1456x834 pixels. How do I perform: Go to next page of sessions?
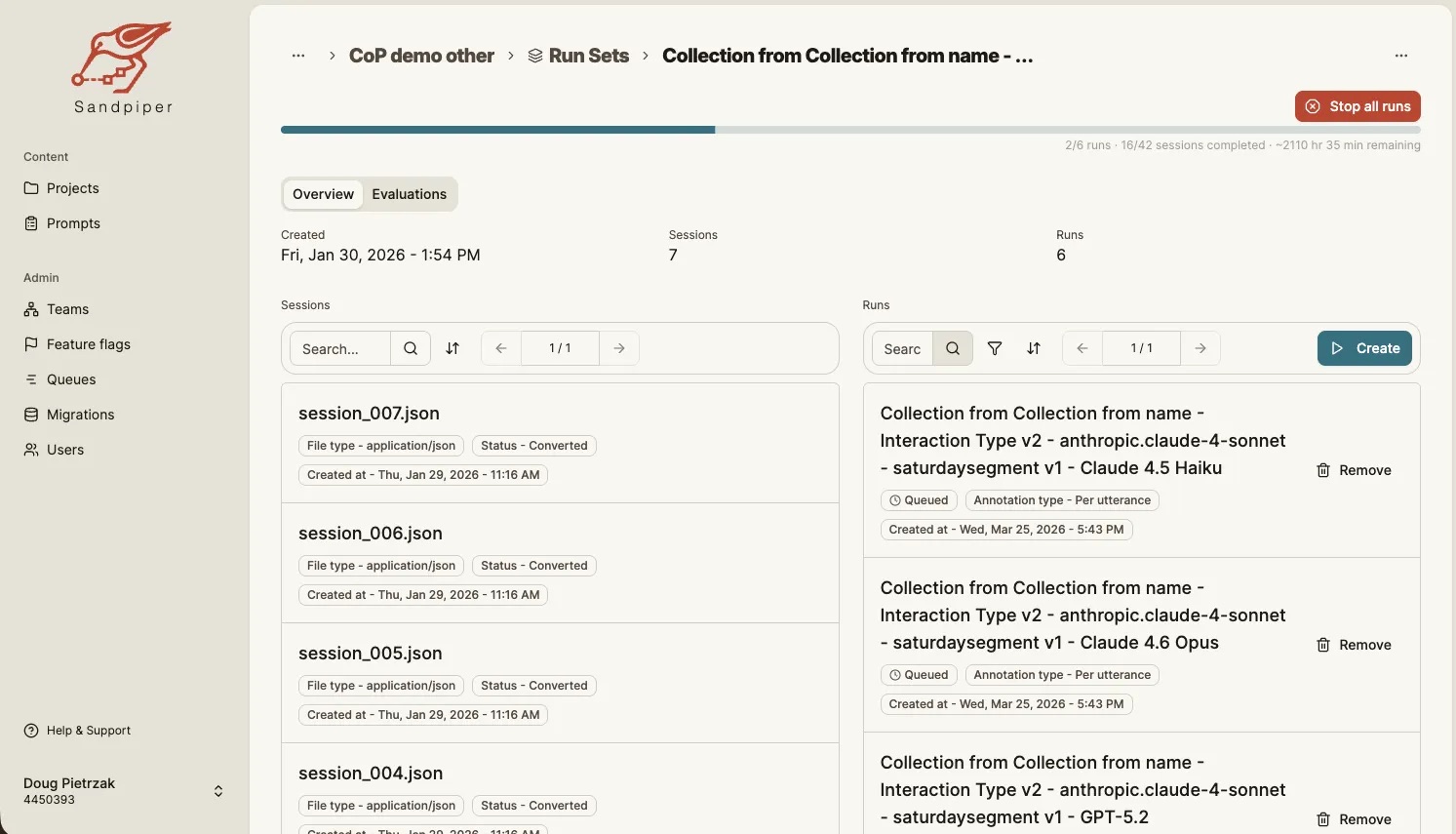pyautogui.click(x=619, y=348)
